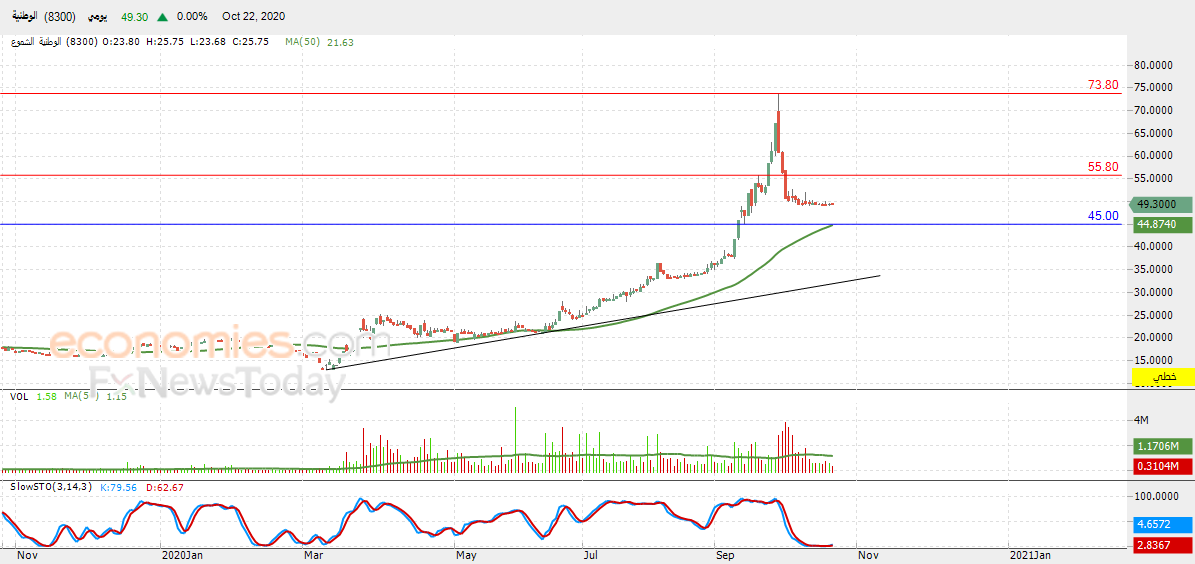Click the volume value 1.58
The width and height of the screenshot is (1195, 564).
(x=46, y=396)
